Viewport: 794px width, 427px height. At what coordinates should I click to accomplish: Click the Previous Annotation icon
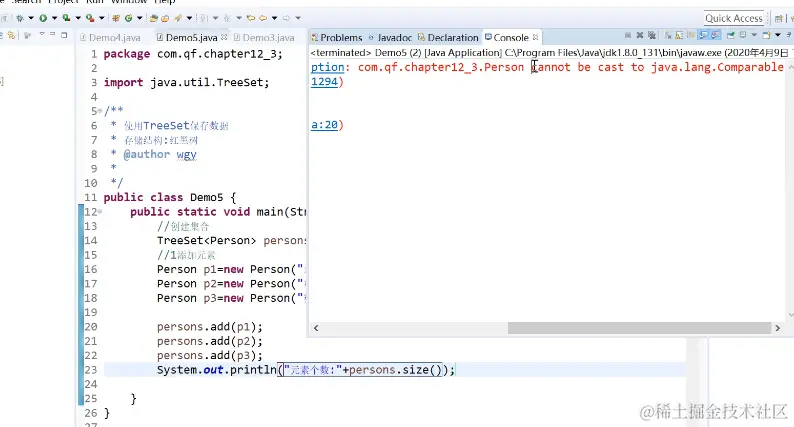226,18
